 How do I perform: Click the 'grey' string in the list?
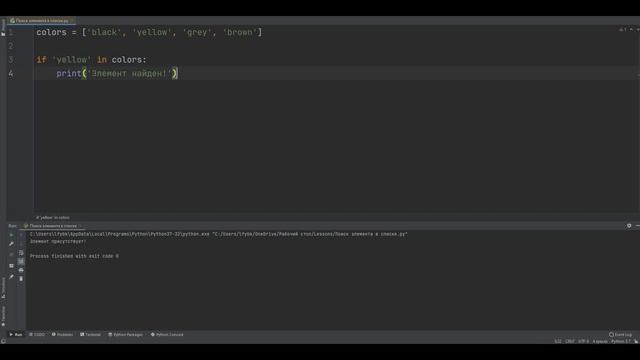[x=197, y=32]
